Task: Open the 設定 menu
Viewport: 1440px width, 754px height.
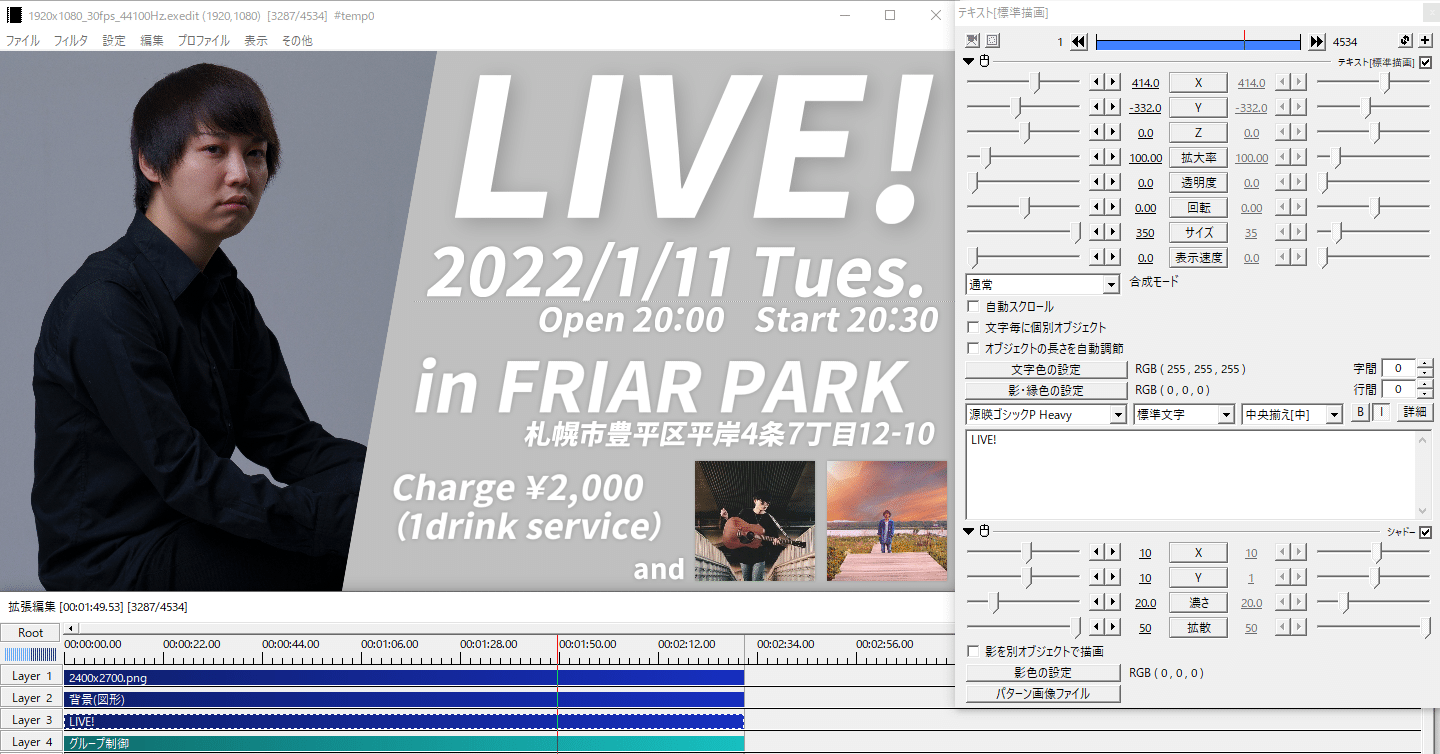Action: 114,41
